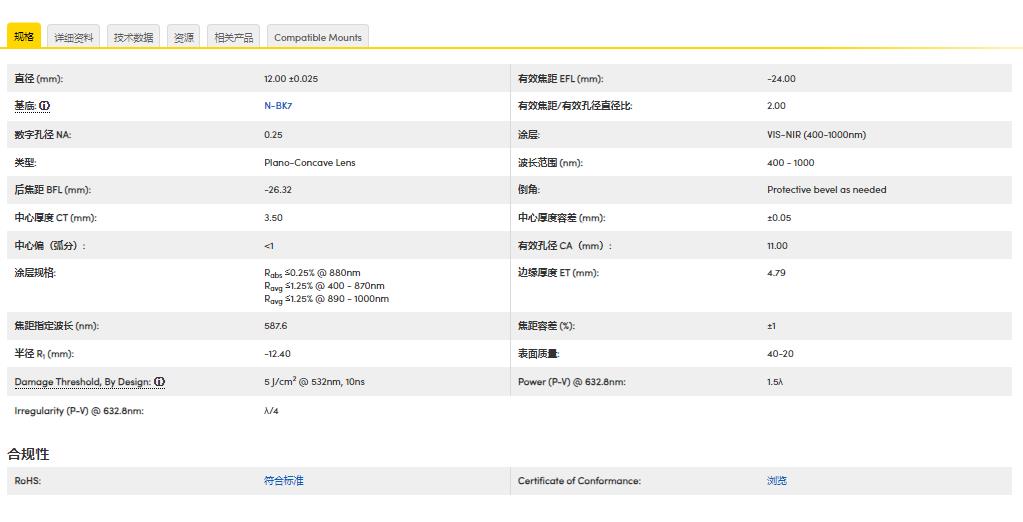The height and width of the screenshot is (522, 1023).
Task: Select the 表面质量 label
Action: pyautogui.click(x=539, y=354)
